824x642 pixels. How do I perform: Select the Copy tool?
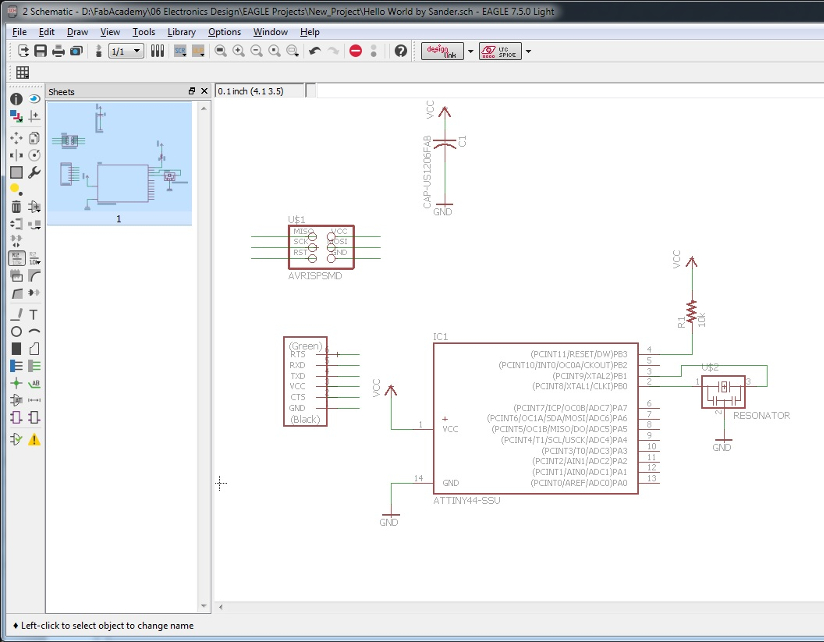[x=34, y=138]
